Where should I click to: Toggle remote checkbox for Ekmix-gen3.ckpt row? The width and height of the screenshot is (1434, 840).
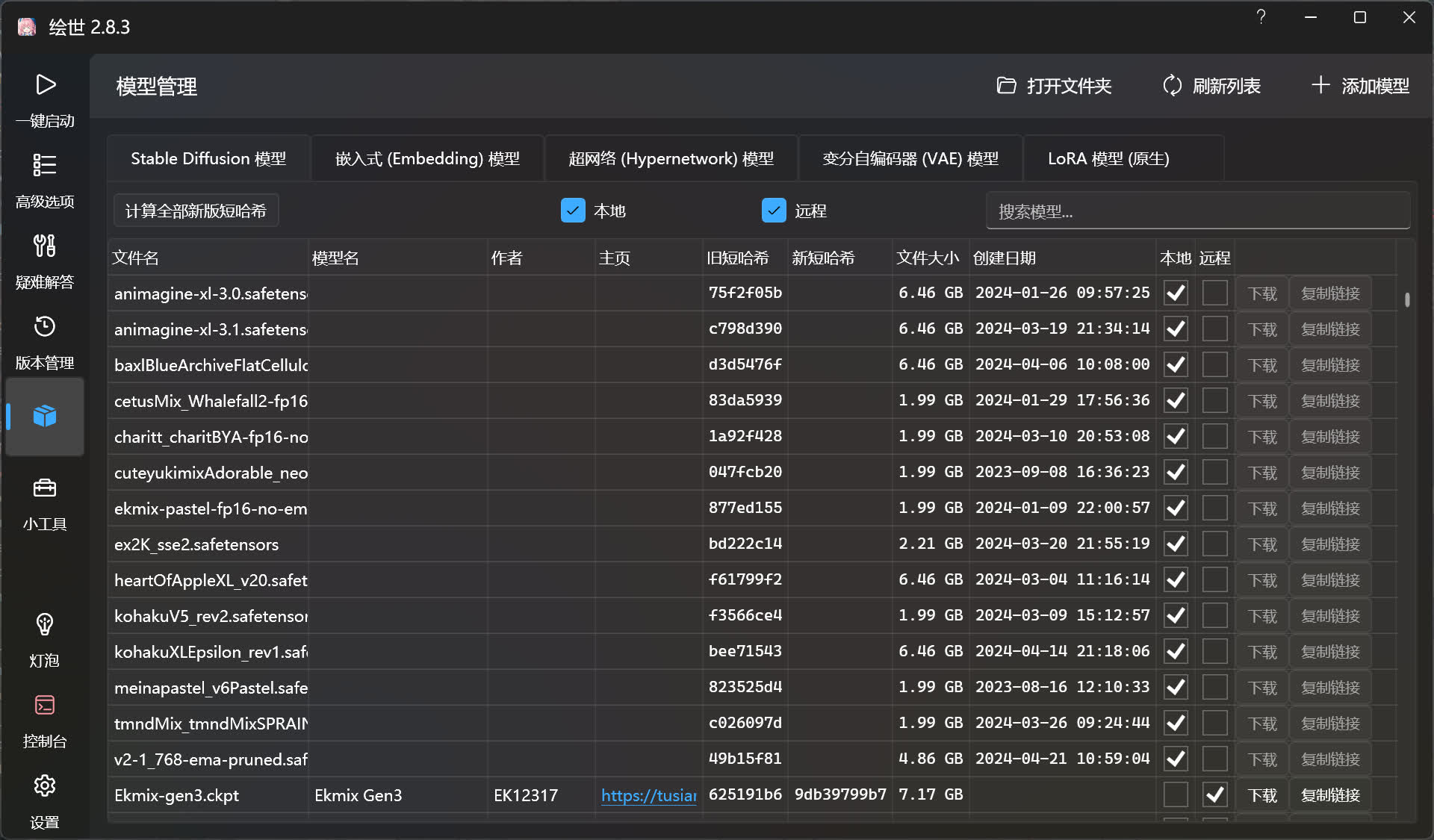[x=1214, y=794]
